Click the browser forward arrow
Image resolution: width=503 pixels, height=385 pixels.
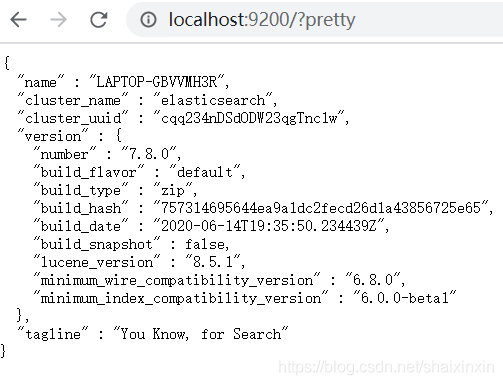(58, 20)
